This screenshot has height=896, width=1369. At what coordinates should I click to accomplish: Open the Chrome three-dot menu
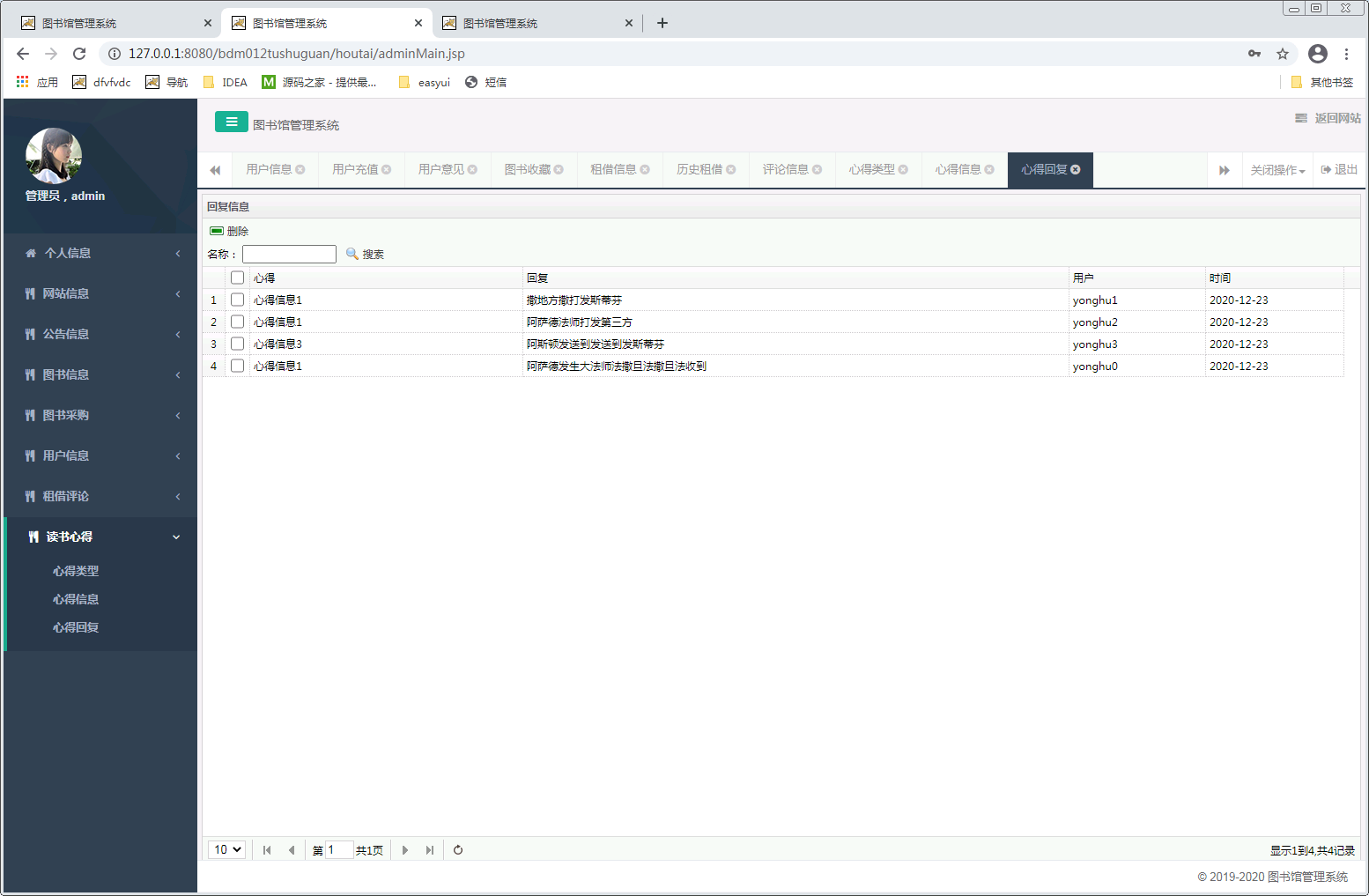[1346, 54]
